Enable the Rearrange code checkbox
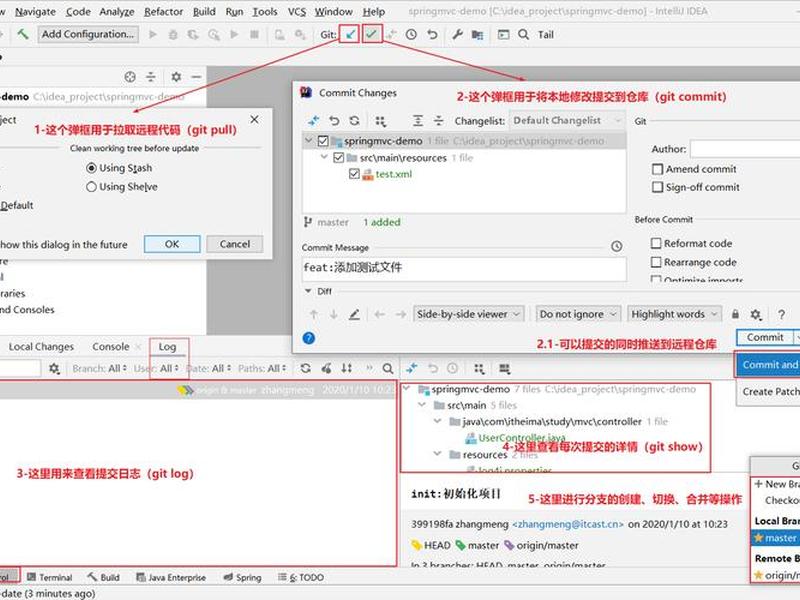 point(656,262)
